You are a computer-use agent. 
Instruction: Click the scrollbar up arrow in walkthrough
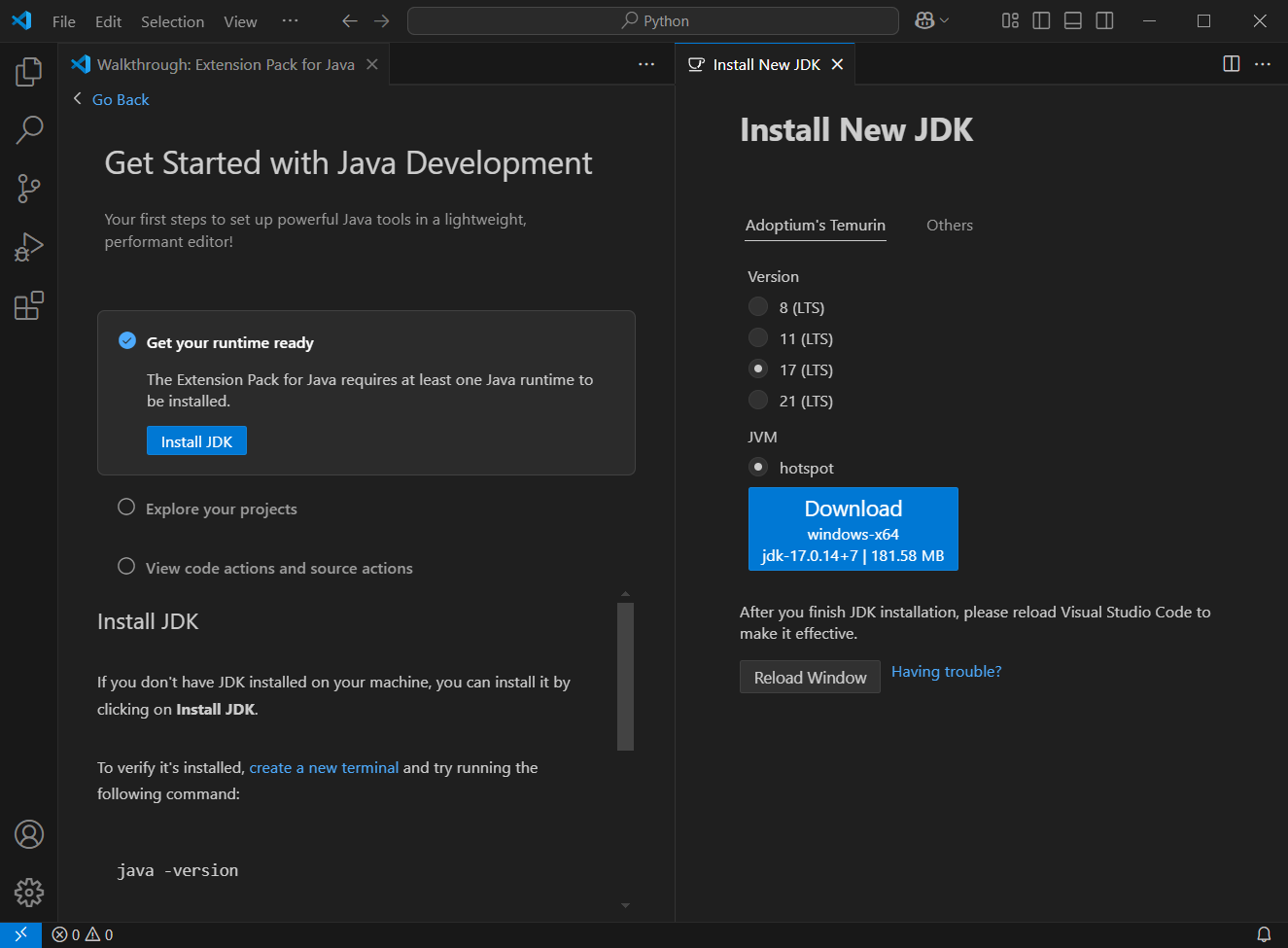[x=625, y=593]
